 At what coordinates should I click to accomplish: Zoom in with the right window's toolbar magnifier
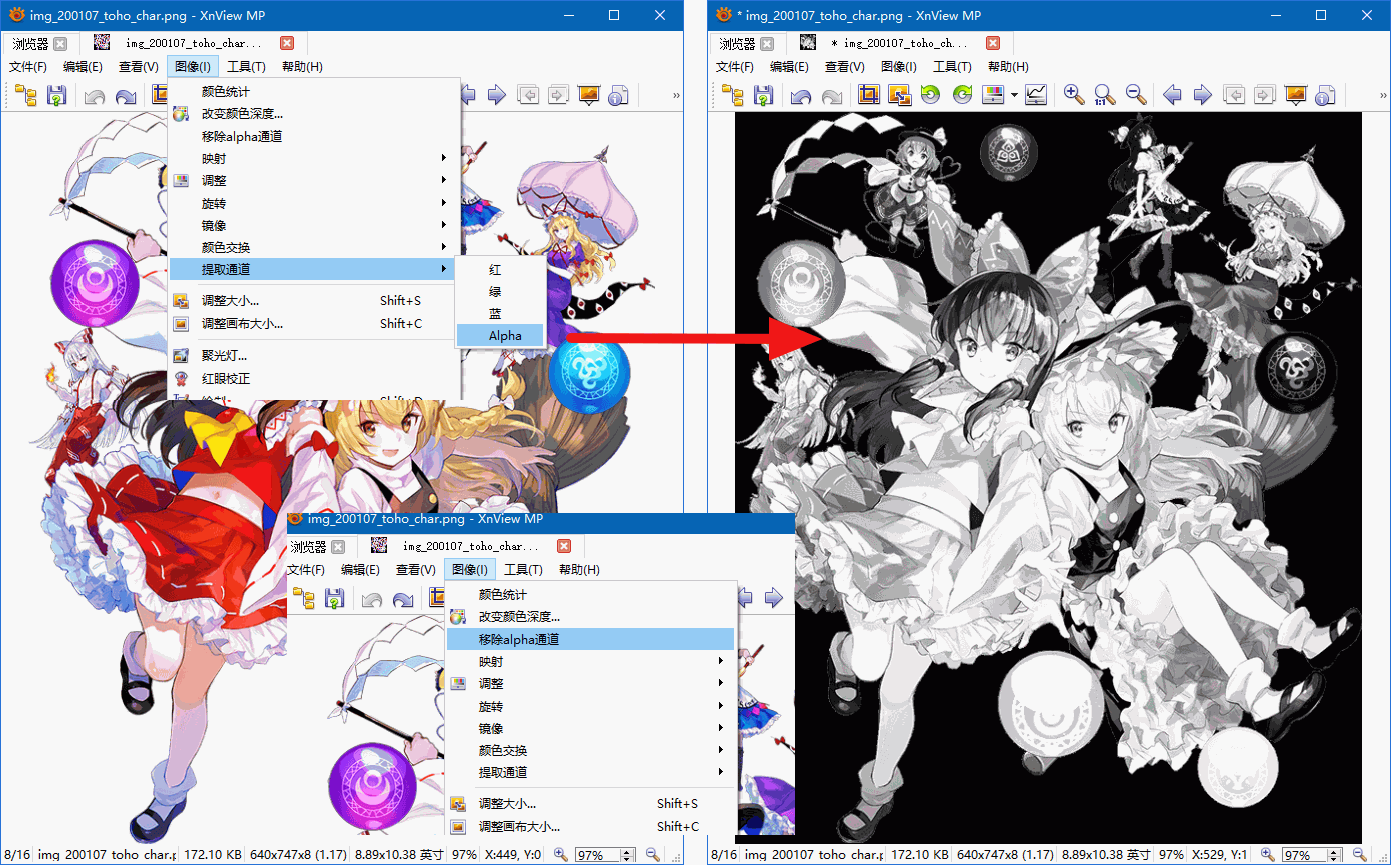pyautogui.click(x=1074, y=95)
